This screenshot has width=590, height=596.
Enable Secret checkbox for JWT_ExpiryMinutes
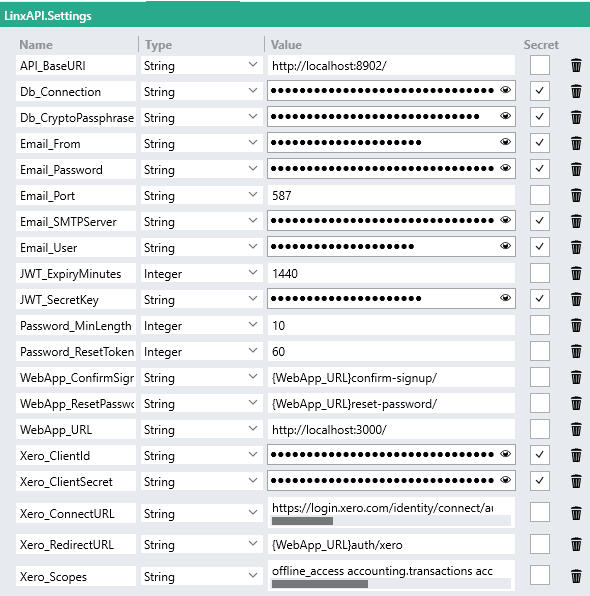tap(539, 273)
